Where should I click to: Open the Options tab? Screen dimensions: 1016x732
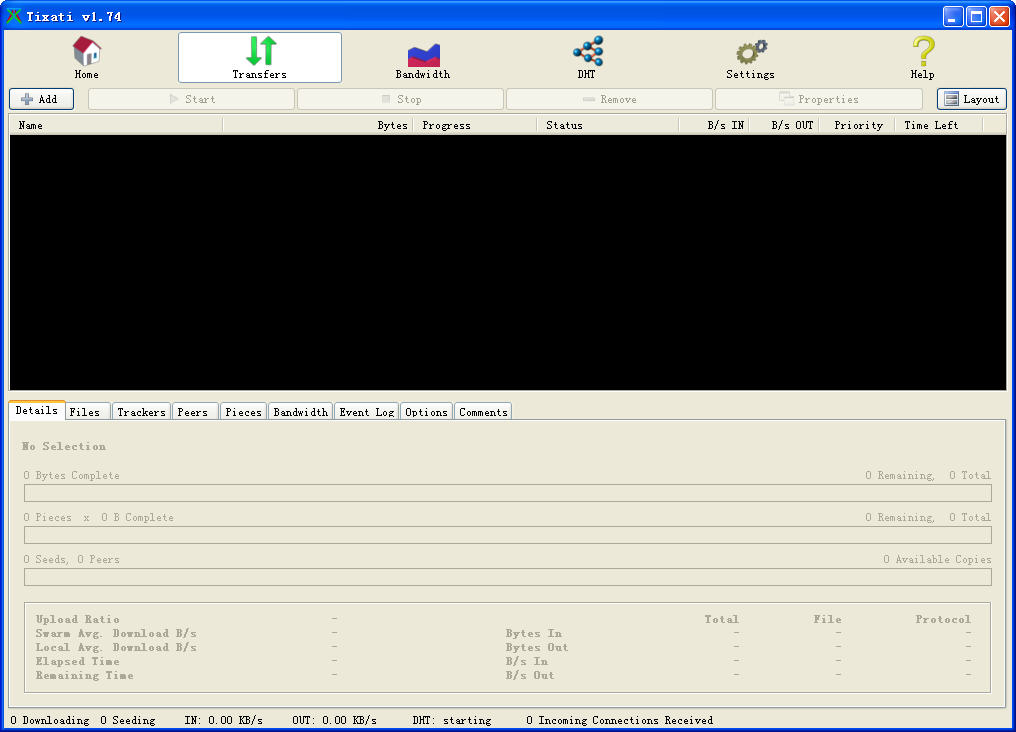click(426, 412)
